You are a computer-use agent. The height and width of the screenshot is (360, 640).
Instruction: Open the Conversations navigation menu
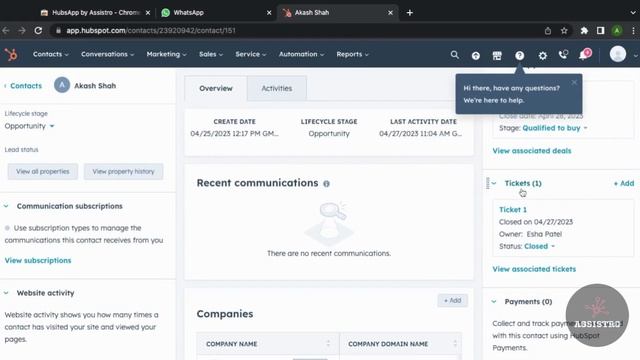(107, 54)
